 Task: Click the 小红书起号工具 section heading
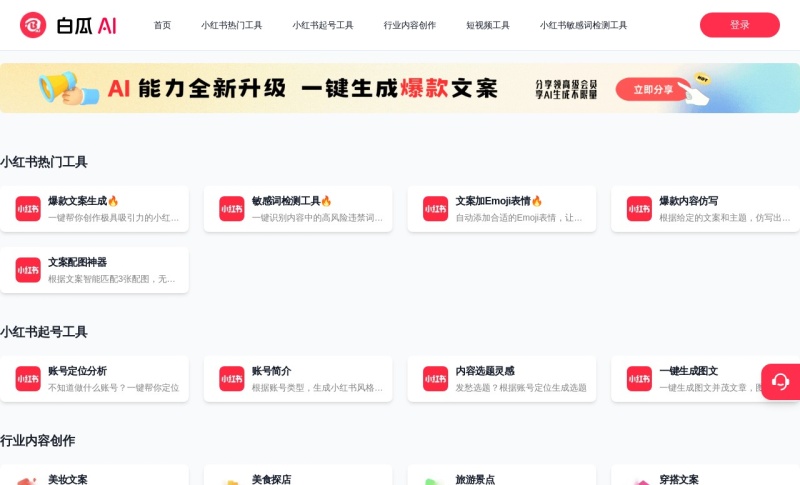[44, 332]
